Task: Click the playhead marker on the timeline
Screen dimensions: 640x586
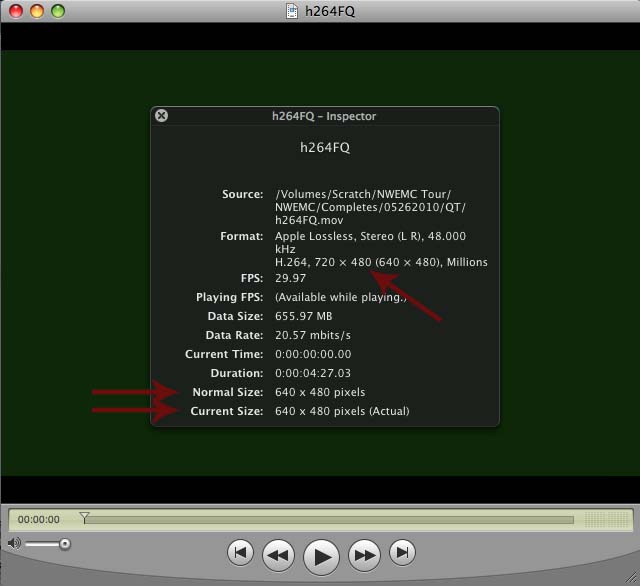Action: 84,517
